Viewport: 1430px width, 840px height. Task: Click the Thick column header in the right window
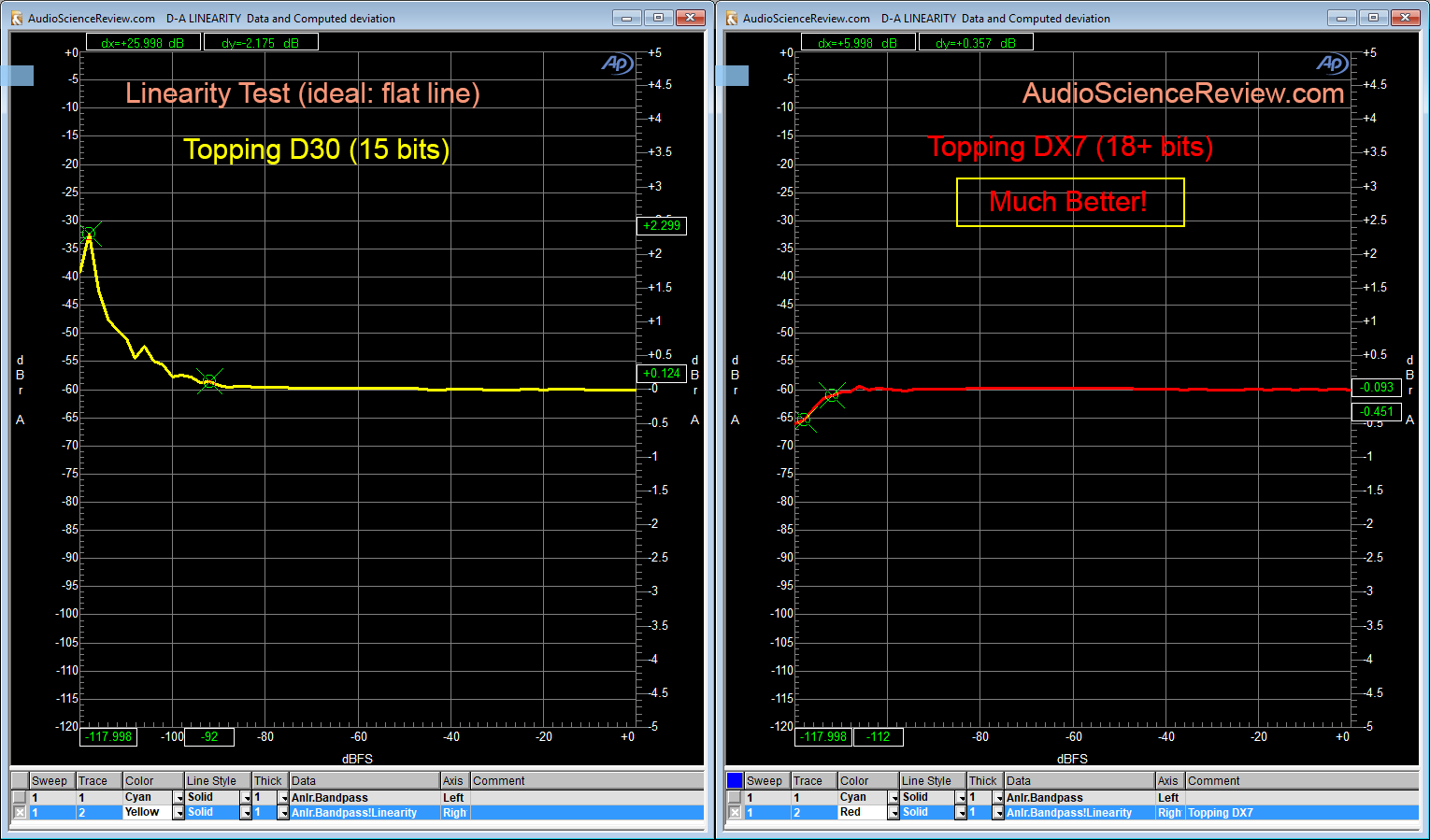coord(985,781)
